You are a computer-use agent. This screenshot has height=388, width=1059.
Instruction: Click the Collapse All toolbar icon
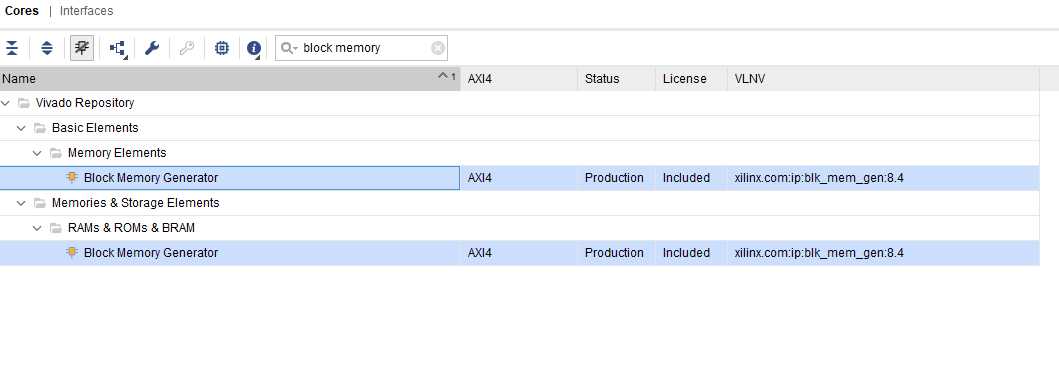click(x=12, y=48)
